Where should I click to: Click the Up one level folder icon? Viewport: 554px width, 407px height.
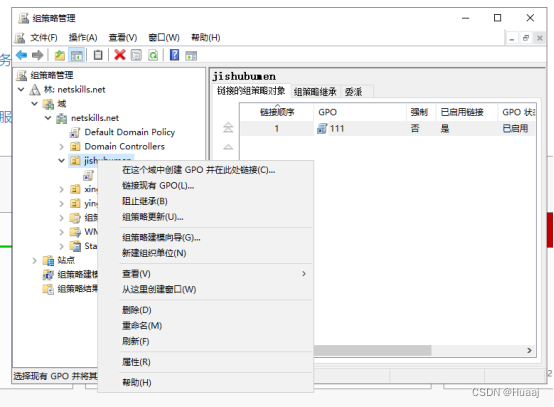(x=59, y=55)
